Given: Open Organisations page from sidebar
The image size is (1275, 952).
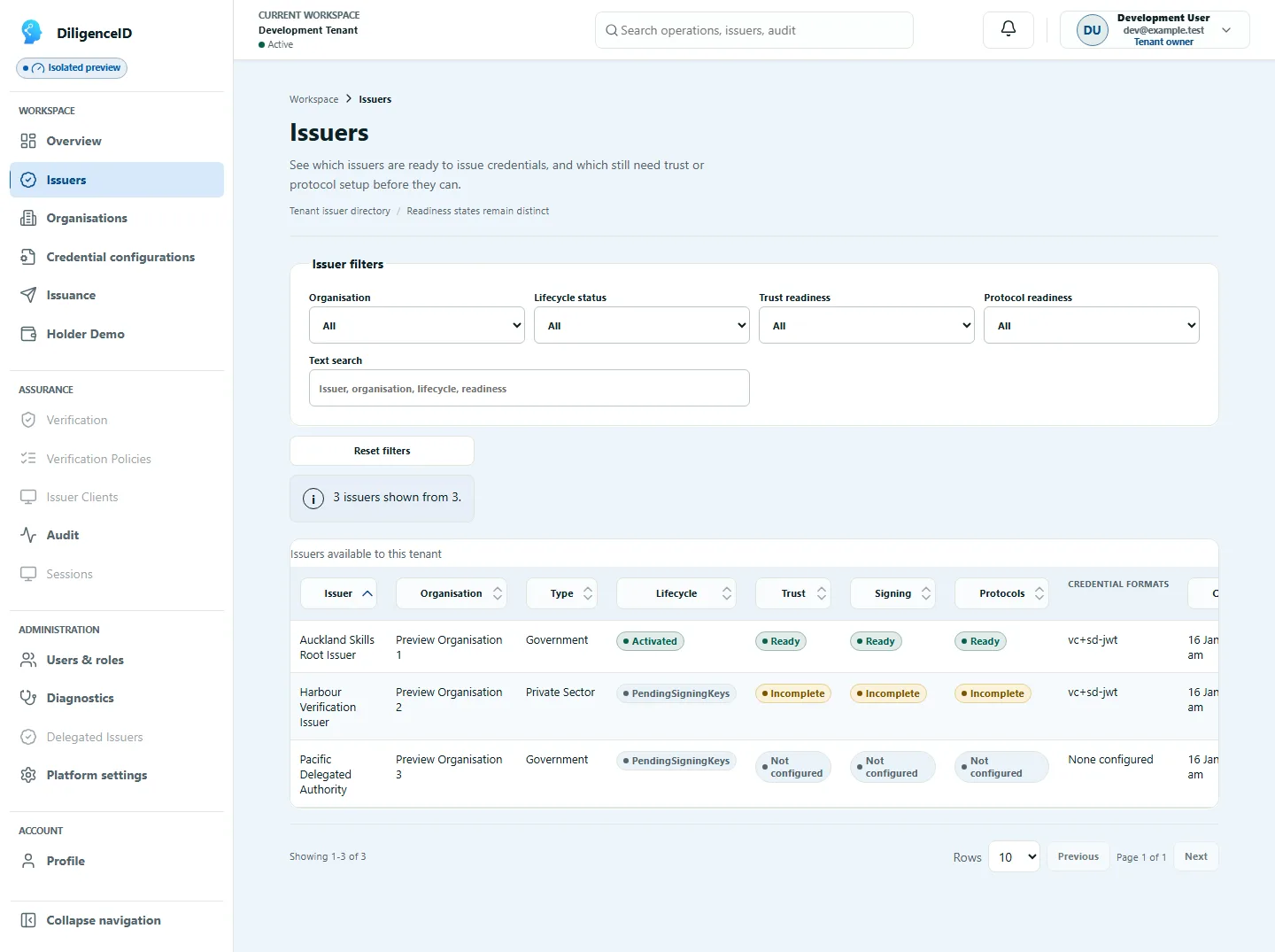Looking at the screenshot, I should coord(117,218).
